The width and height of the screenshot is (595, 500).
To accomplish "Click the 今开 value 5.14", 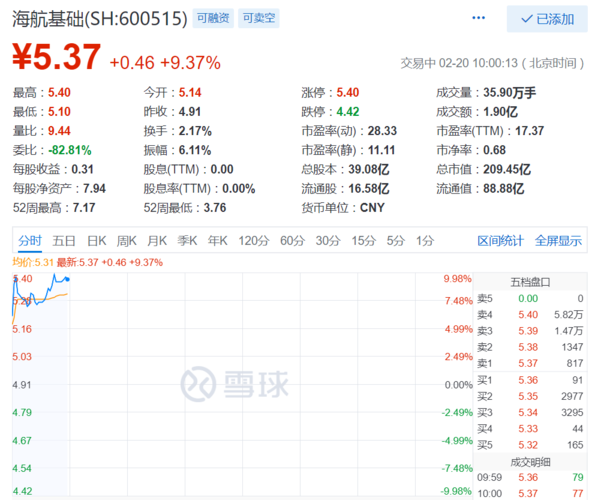I will [190, 92].
